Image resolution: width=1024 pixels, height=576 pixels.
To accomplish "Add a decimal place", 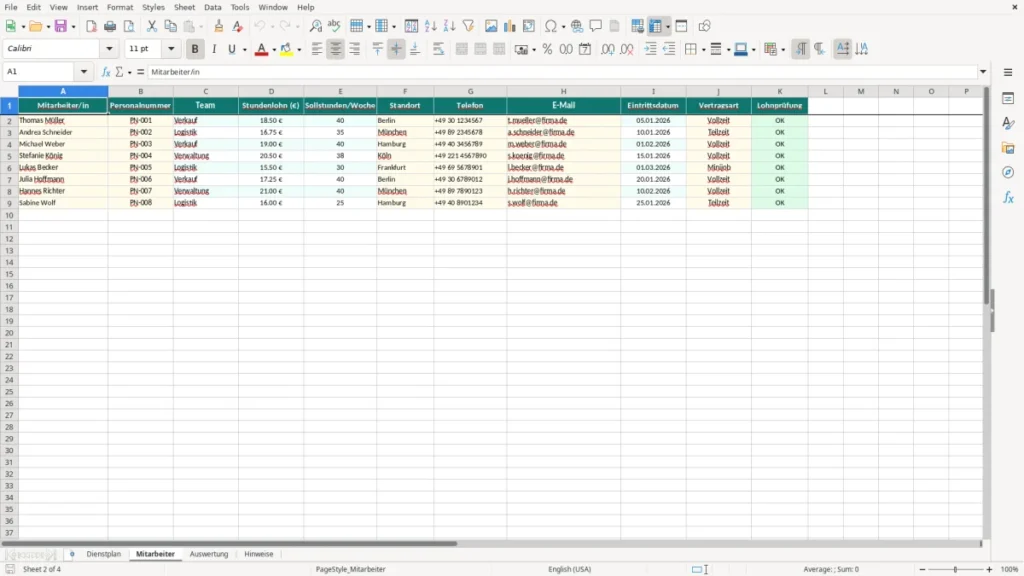I will coord(607,49).
